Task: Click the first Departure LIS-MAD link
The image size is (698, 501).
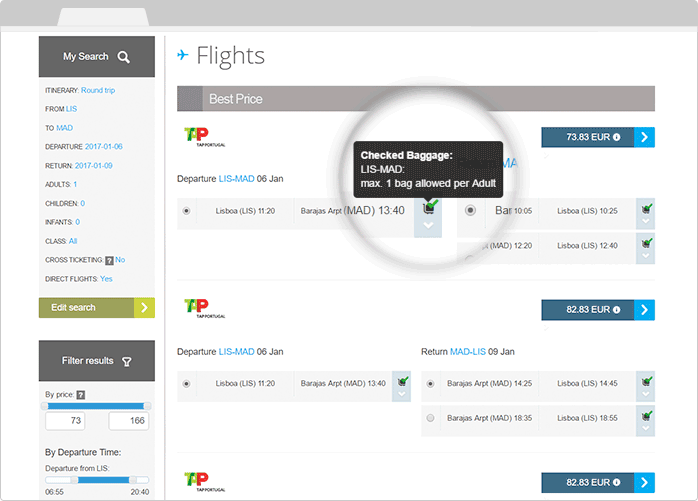Action: pyautogui.click(x=236, y=179)
